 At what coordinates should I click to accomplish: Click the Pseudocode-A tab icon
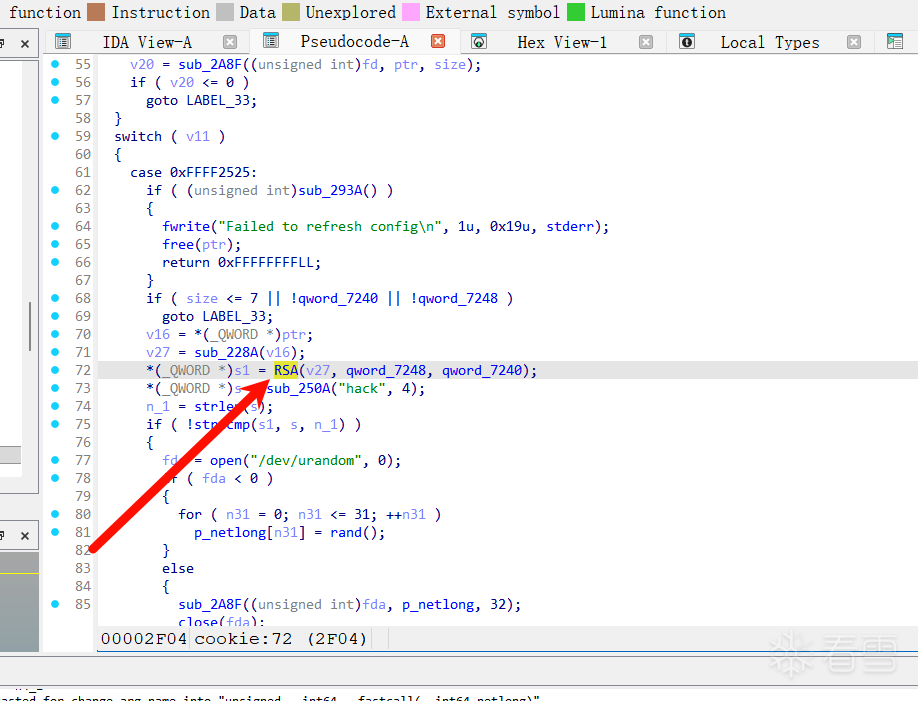coord(270,42)
